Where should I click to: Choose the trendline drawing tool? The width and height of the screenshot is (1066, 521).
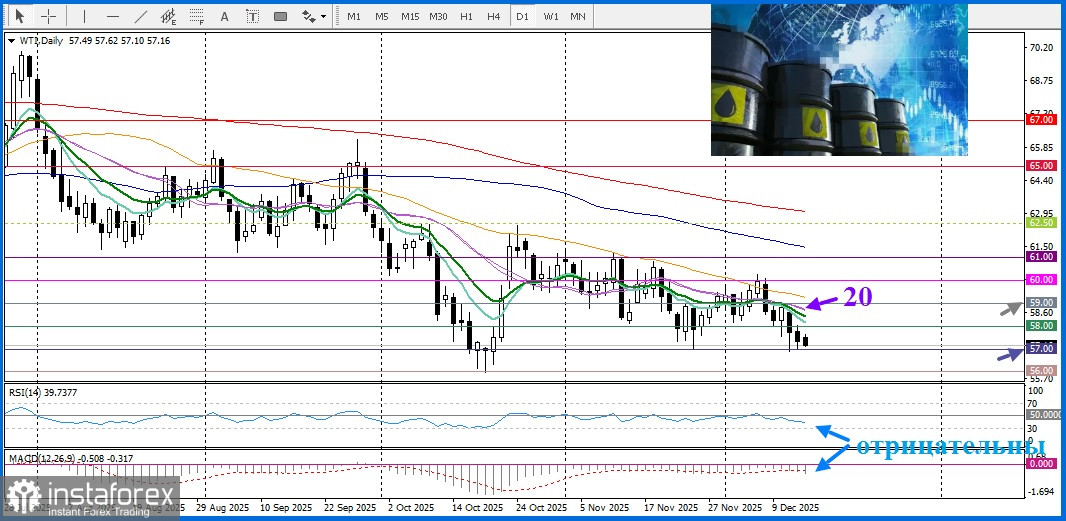pyautogui.click(x=141, y=16)
